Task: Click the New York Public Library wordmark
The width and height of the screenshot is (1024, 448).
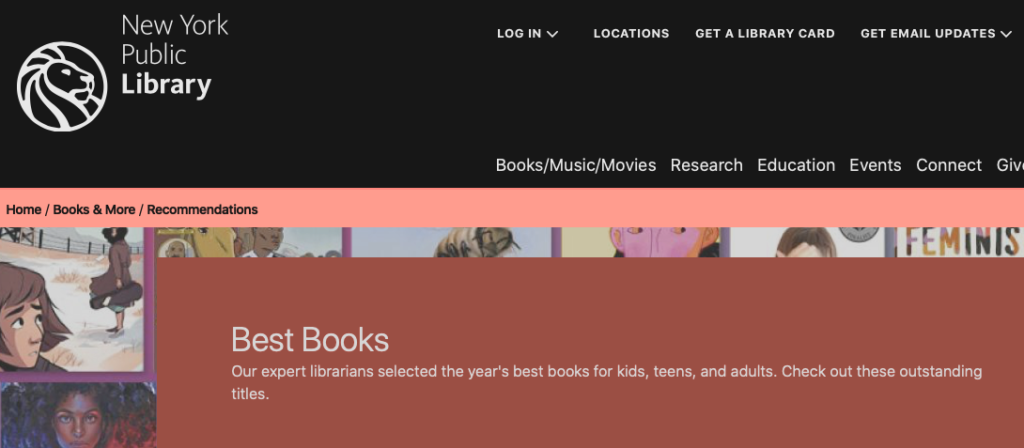Action: (174, 55)
